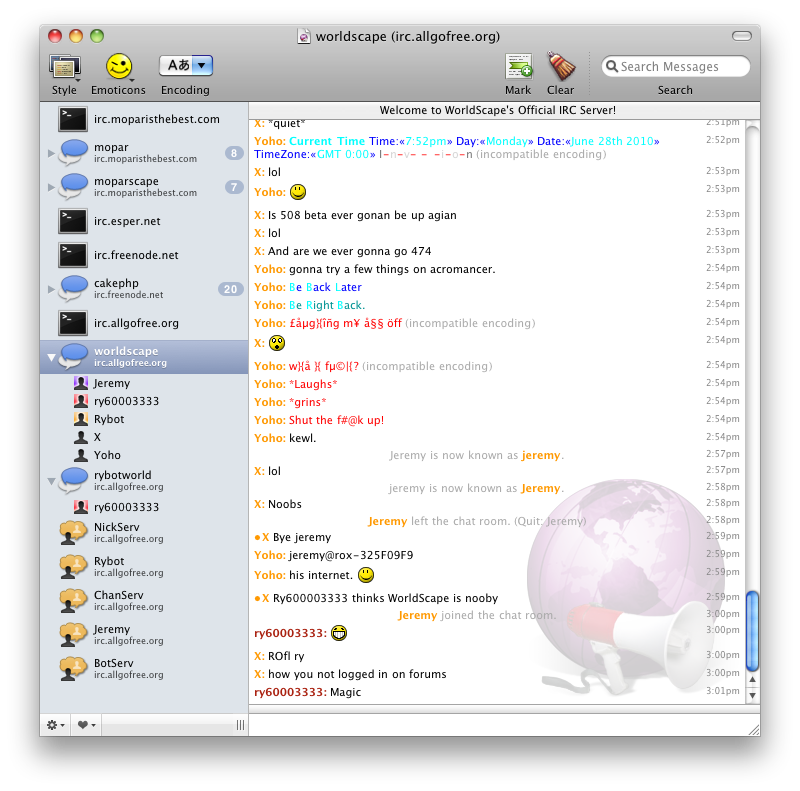The width and height of the screenshot is (800, 791).
Task: Click message "jeremy@rox-325F09F9"
Action: pyautogui.click(x=351, y=555)
